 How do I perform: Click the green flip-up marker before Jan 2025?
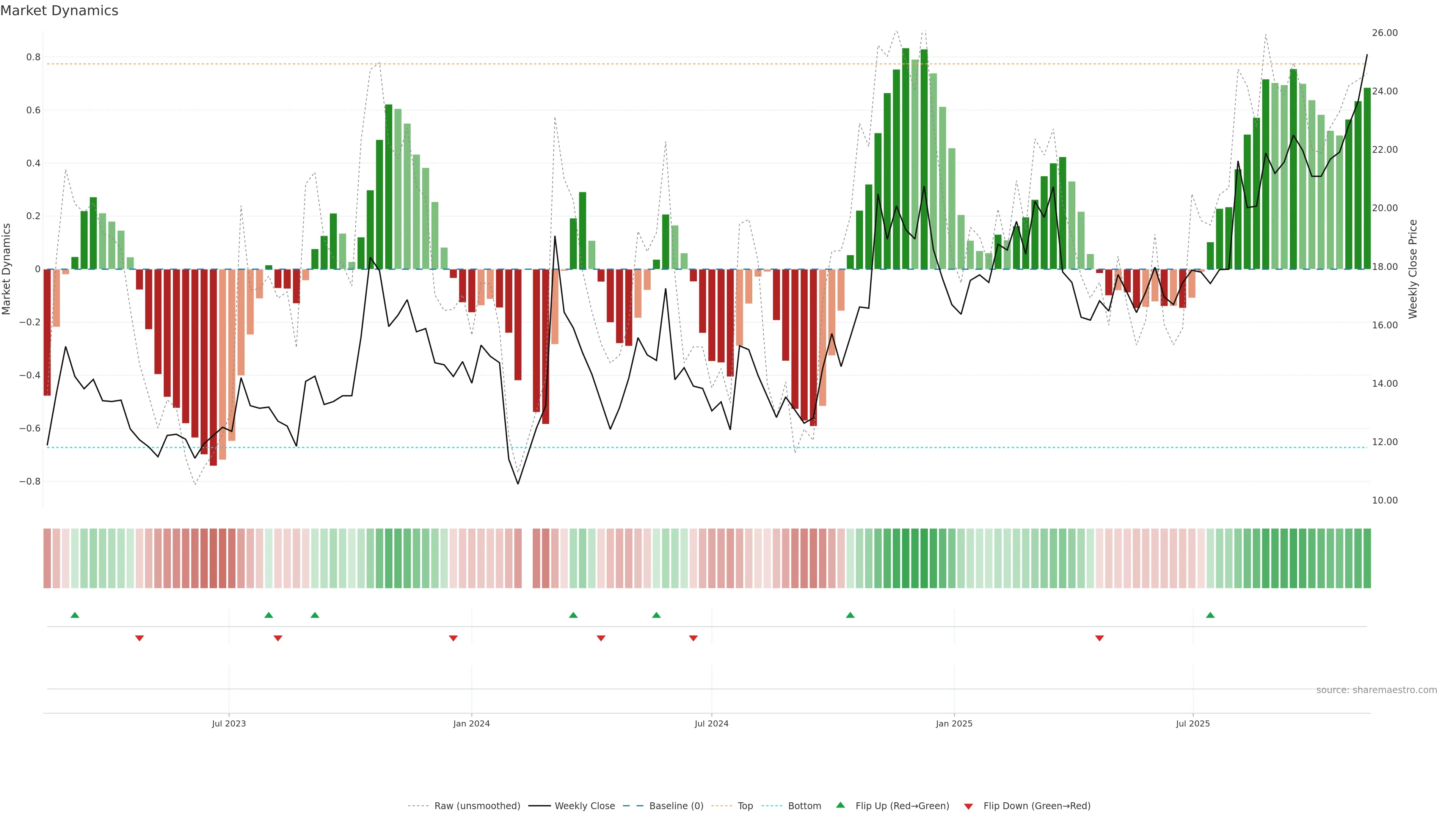click(x=850, y=615)
